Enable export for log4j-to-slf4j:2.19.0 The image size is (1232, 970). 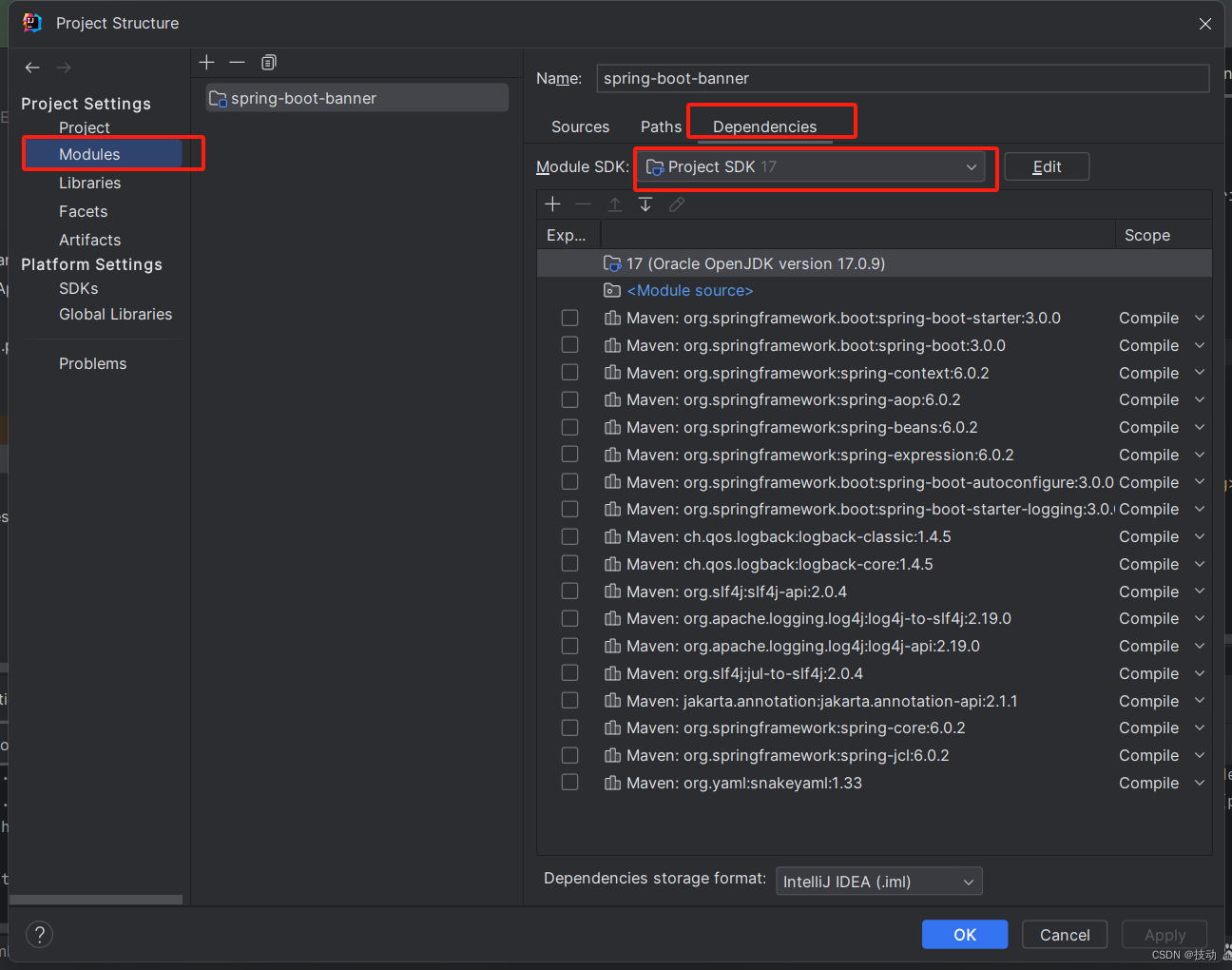[569, 618]
